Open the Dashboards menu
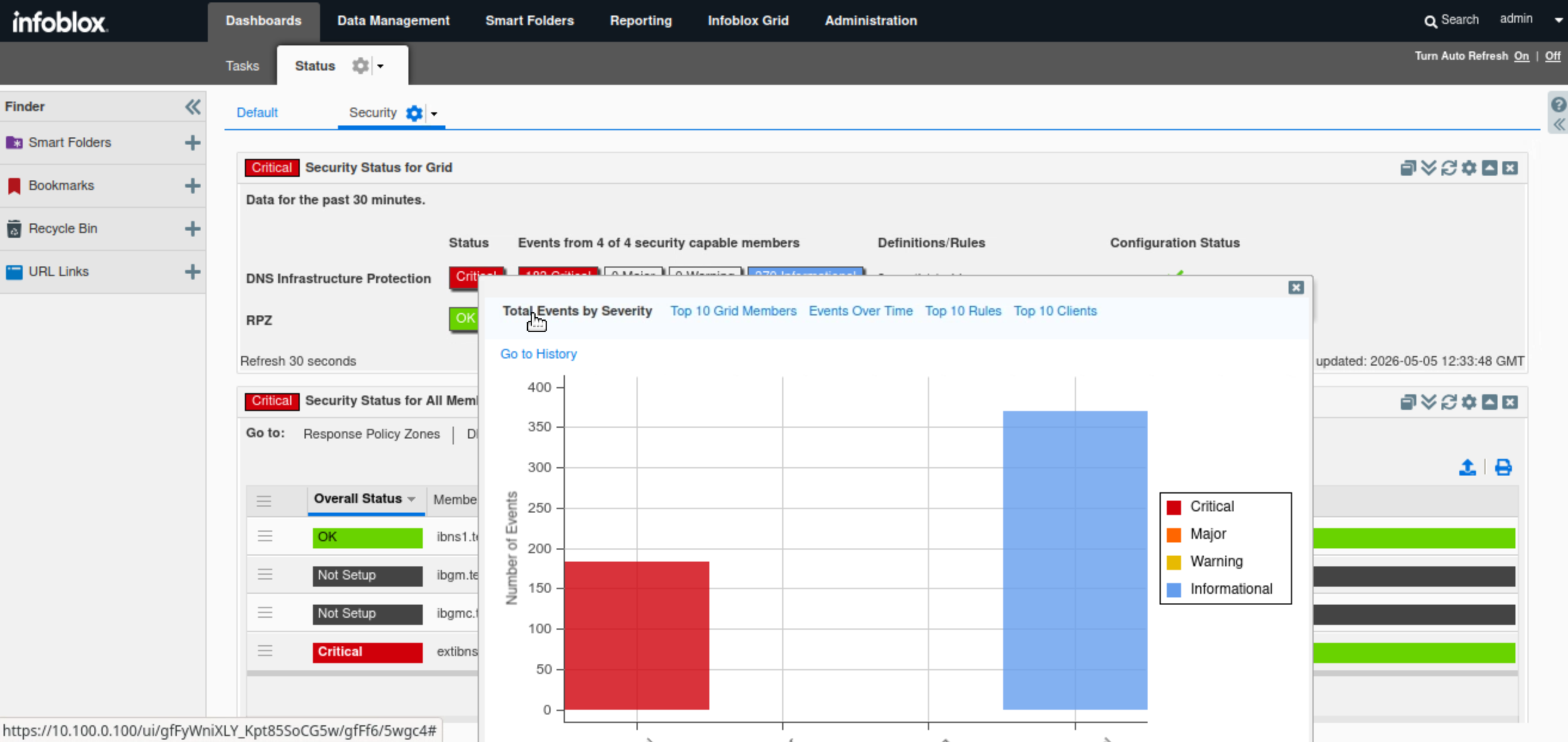This screenshot has width=1568, height=742. tap(263, 21)
